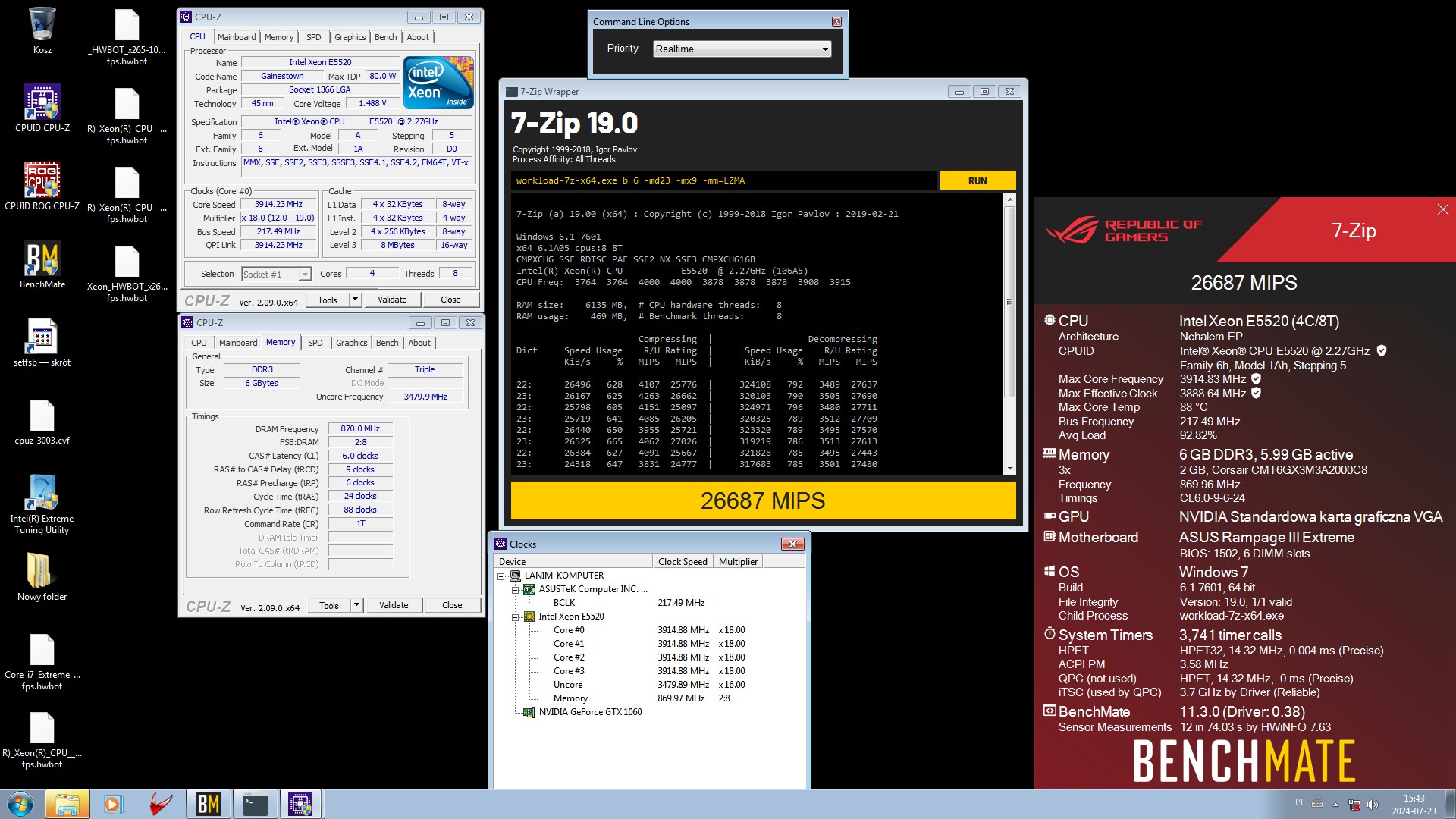Click Validate in the top CPU-Z window
Image resolution: width=1456 pixels, height=819 pixels.
point(392,300)
